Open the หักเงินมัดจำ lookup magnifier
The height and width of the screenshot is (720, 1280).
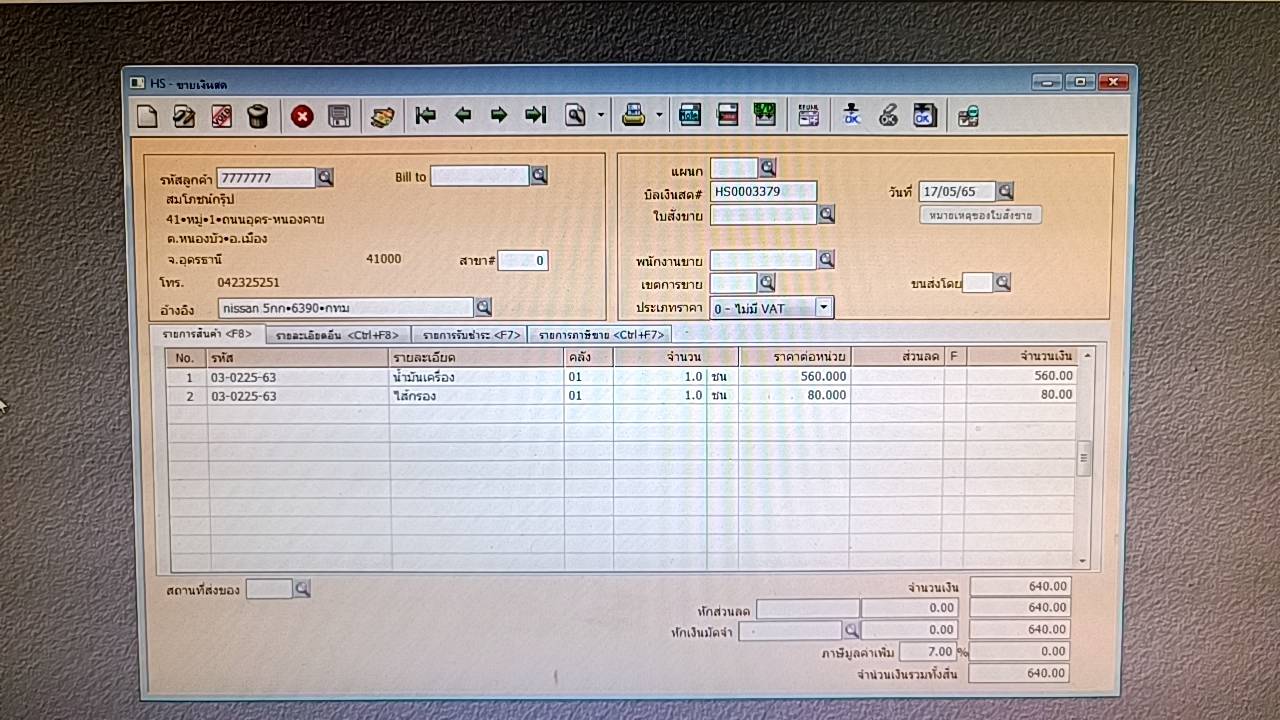pyautogui.click(x=851, y=630)
